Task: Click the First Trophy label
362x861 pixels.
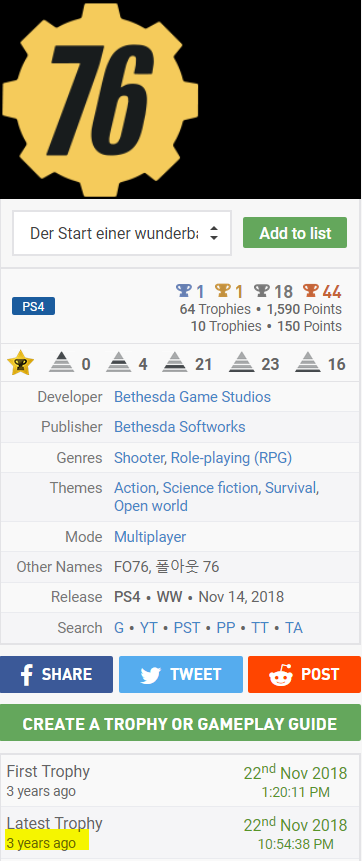Action: click(x=48, y=771)
